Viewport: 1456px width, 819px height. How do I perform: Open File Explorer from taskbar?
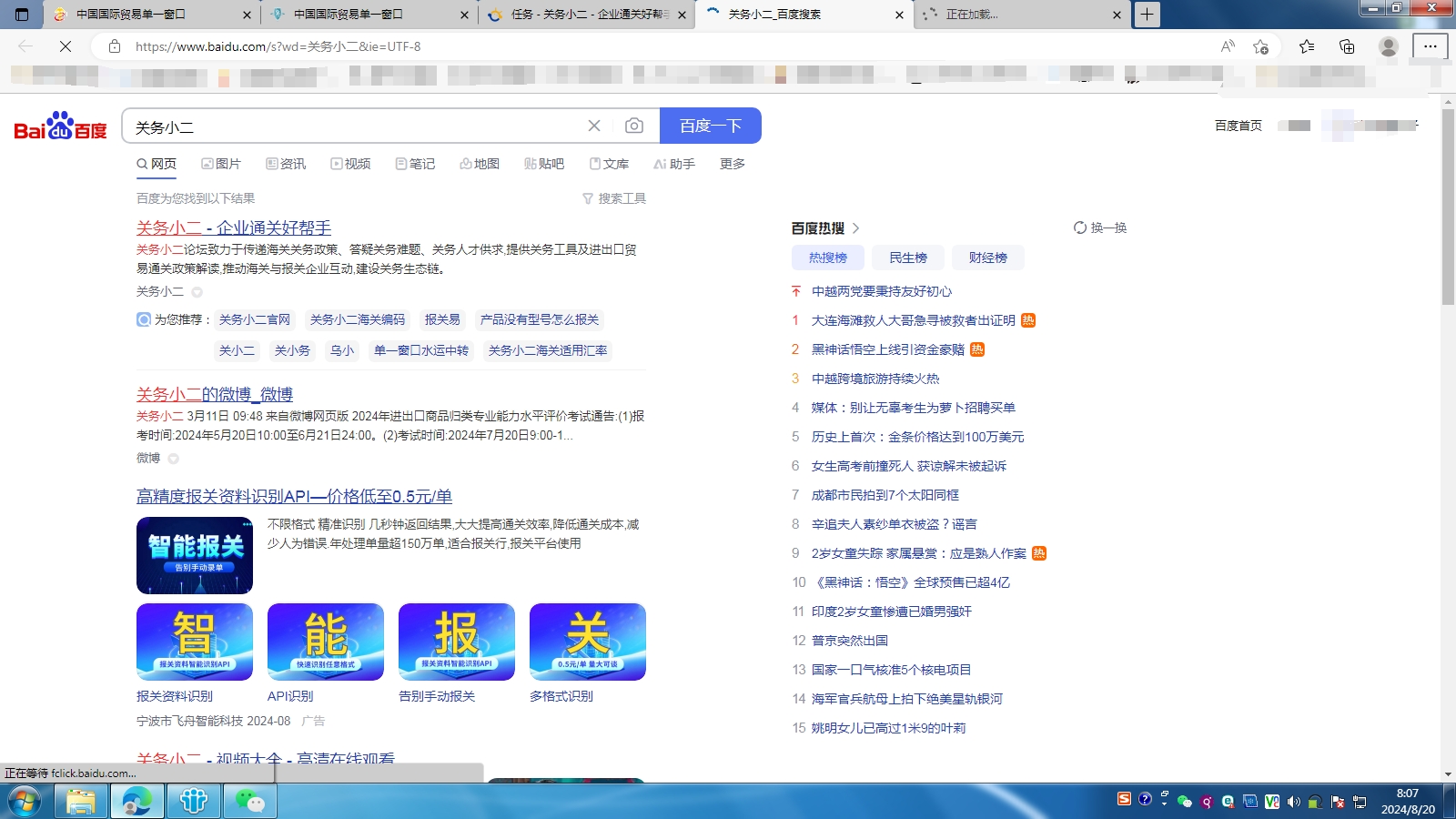[81, 802]
